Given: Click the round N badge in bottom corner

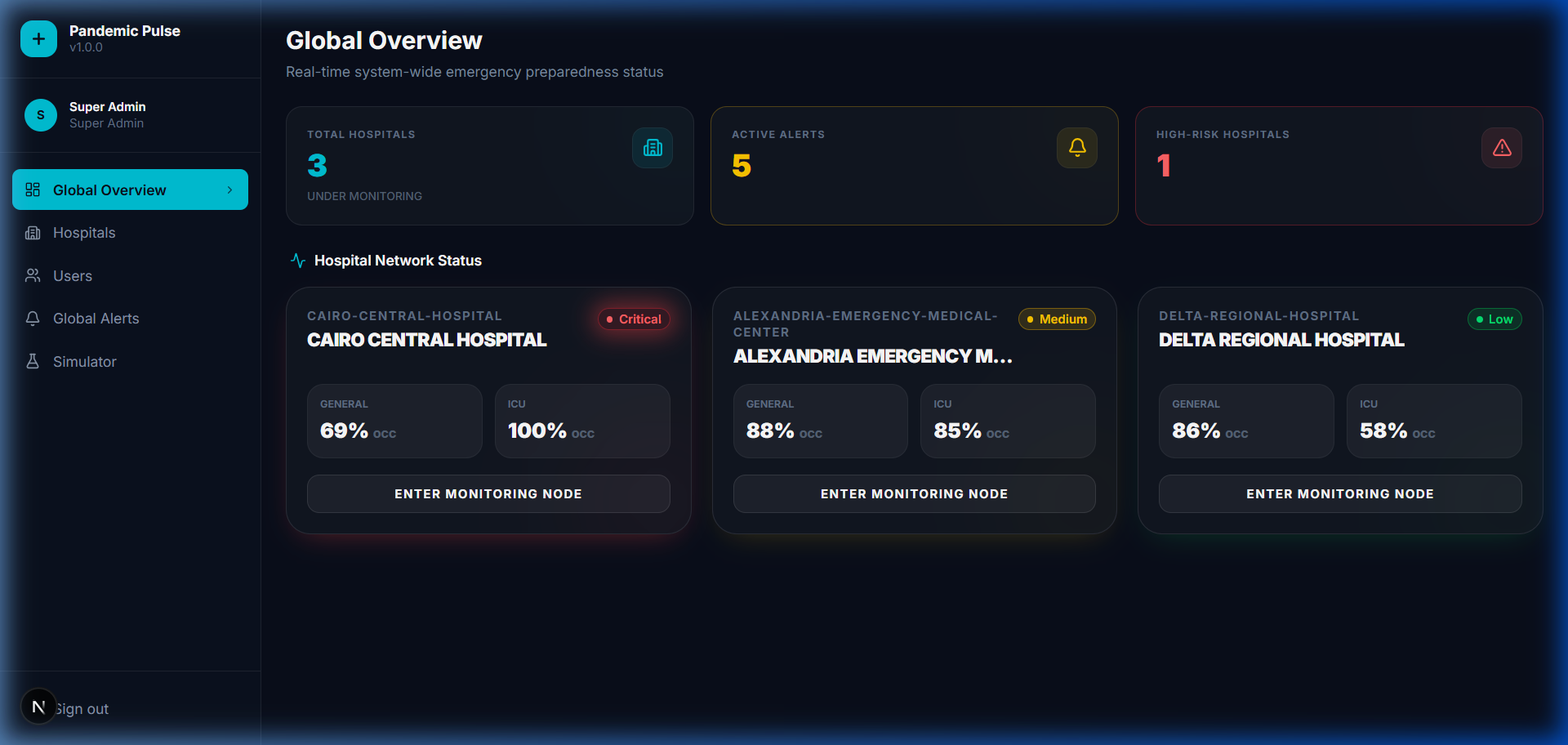Looking at the screenshot, I should click(38, 707).
